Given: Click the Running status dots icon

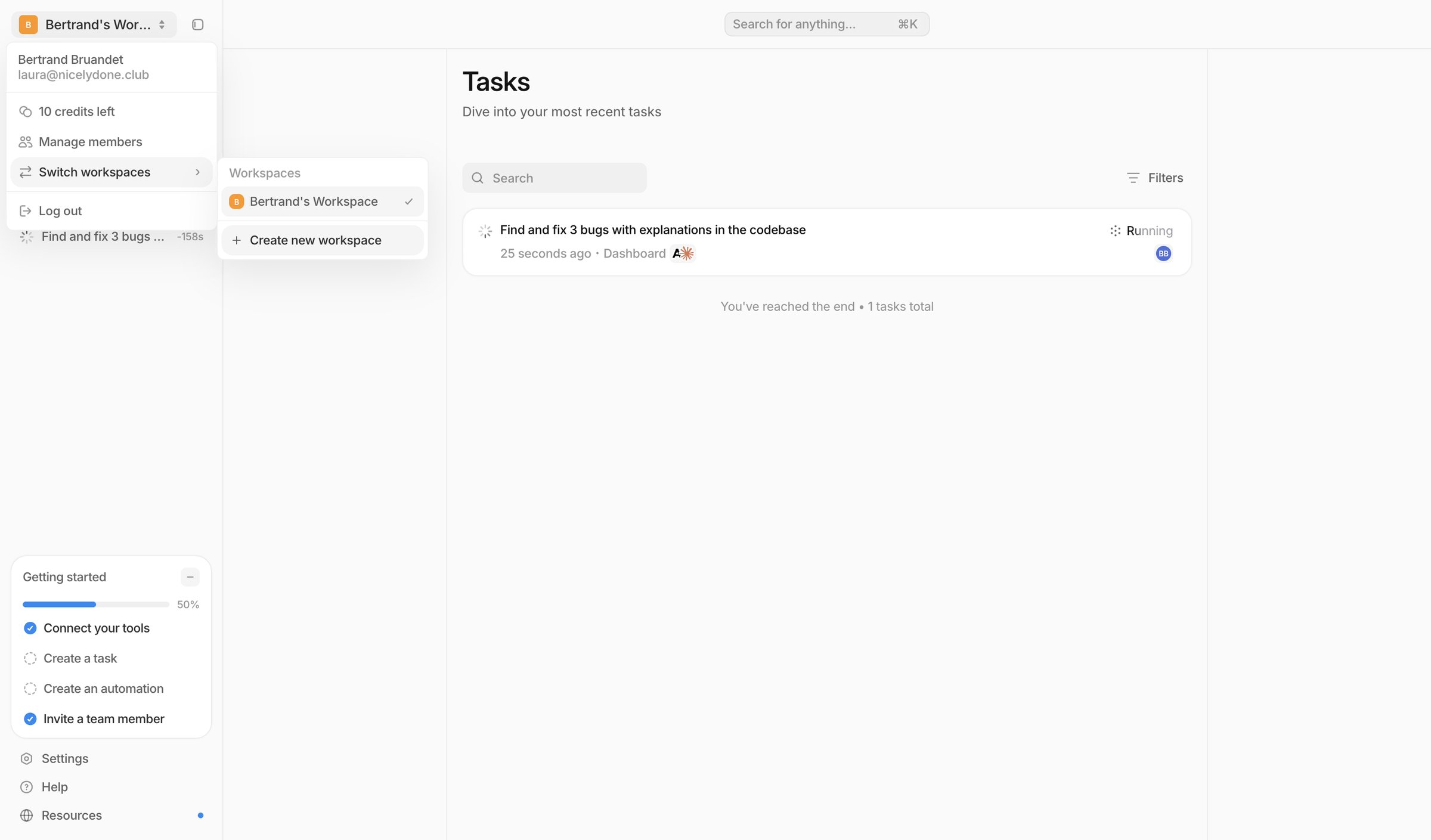Looking at the screenshot, I should tap(1115, 231).
